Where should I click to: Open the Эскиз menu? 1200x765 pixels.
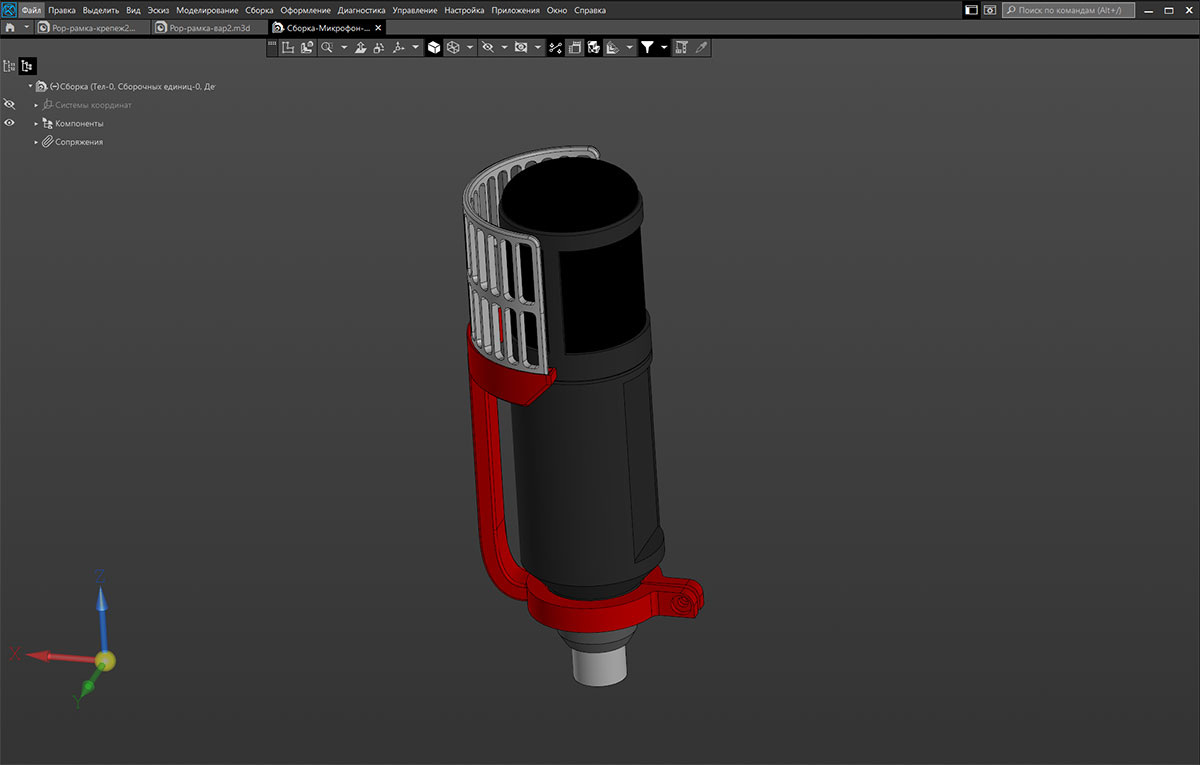[x=158, y=10]
